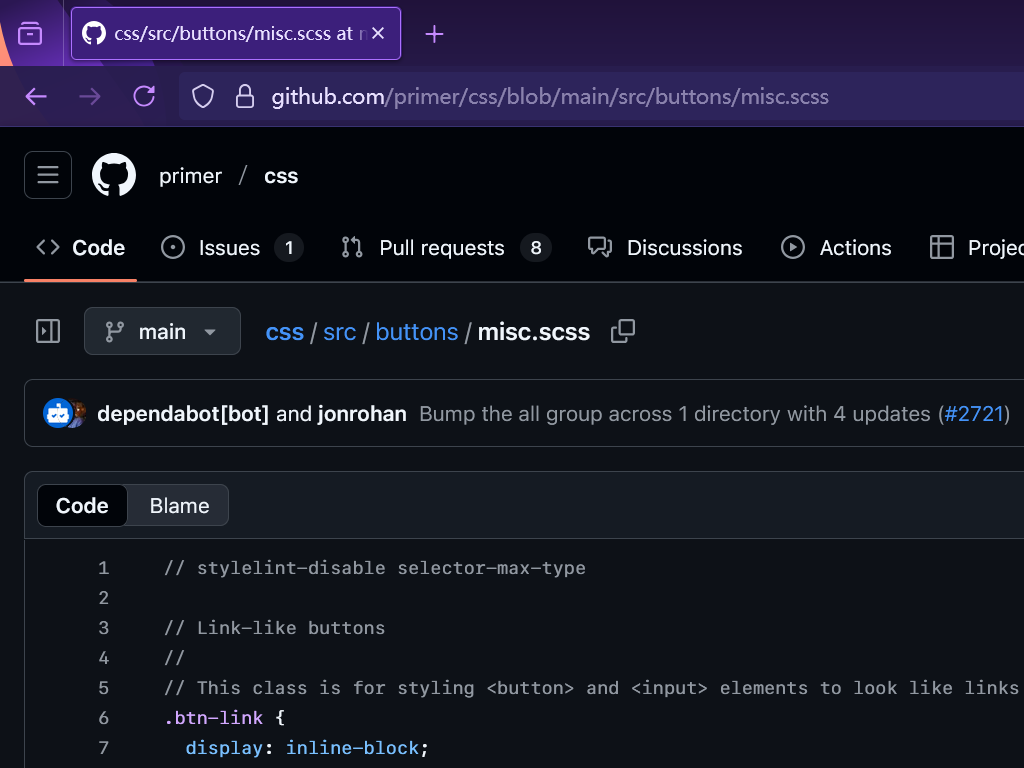Viewport: 1024px width, 768px height.
Task: Close the misc.scss browser tab
Action: [378, 34]
